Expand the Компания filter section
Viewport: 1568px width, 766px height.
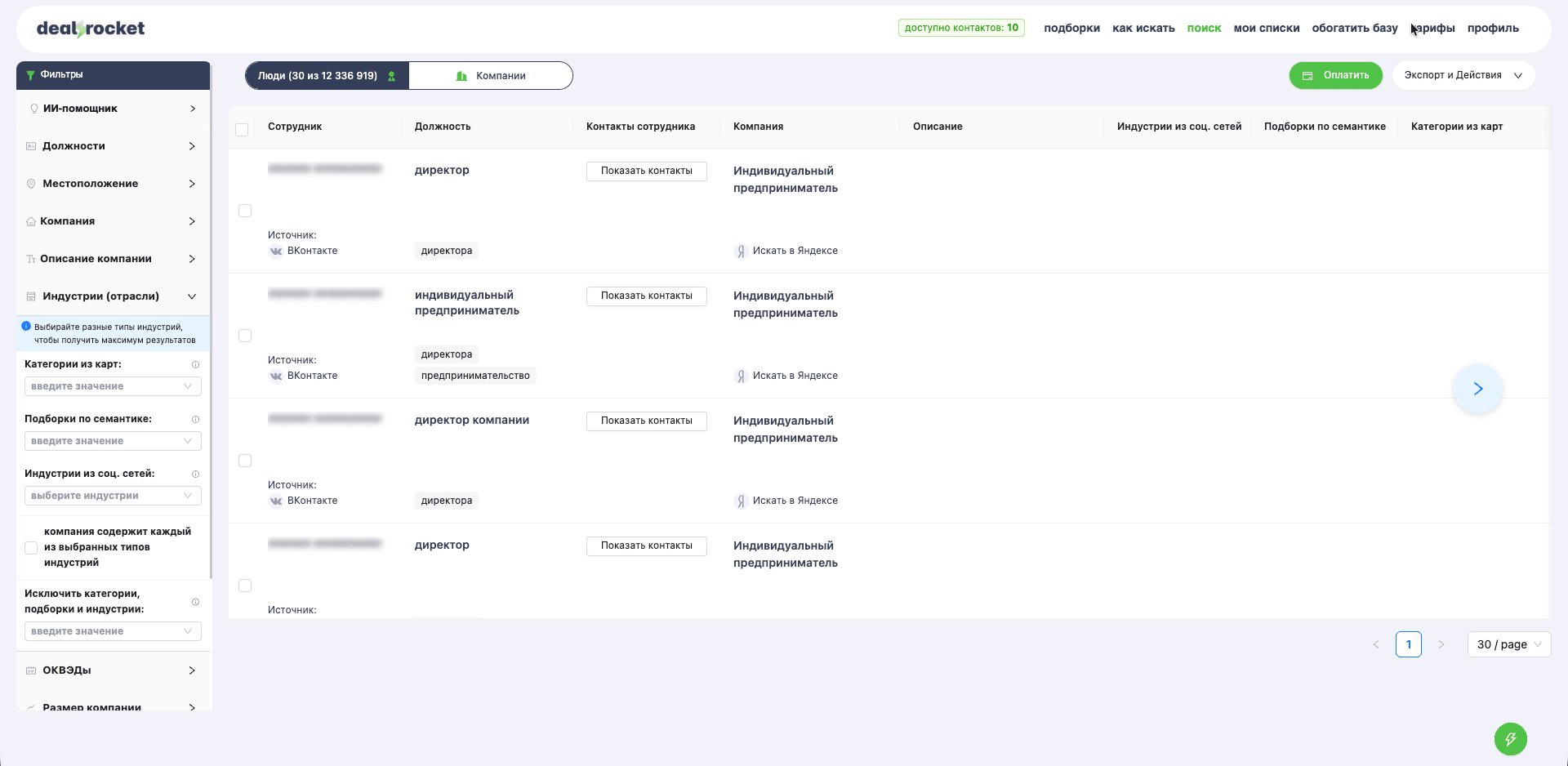[114, 221]
